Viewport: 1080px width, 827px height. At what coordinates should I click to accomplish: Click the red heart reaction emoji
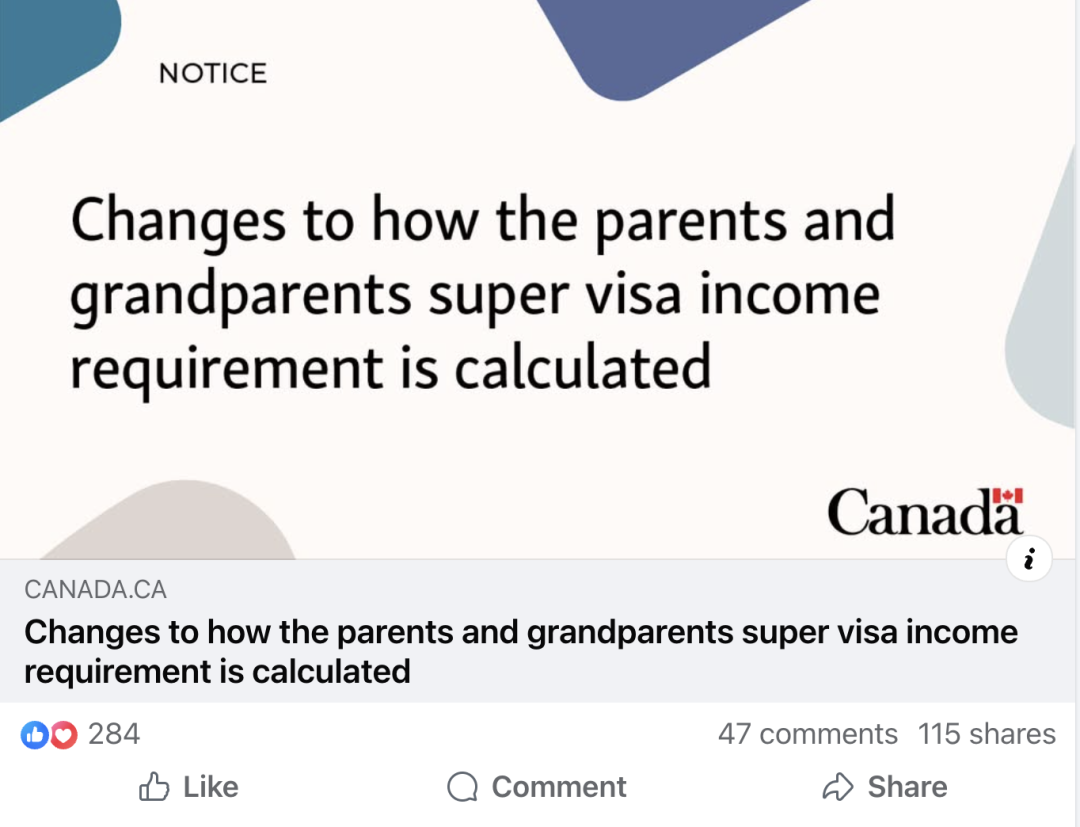63,735
